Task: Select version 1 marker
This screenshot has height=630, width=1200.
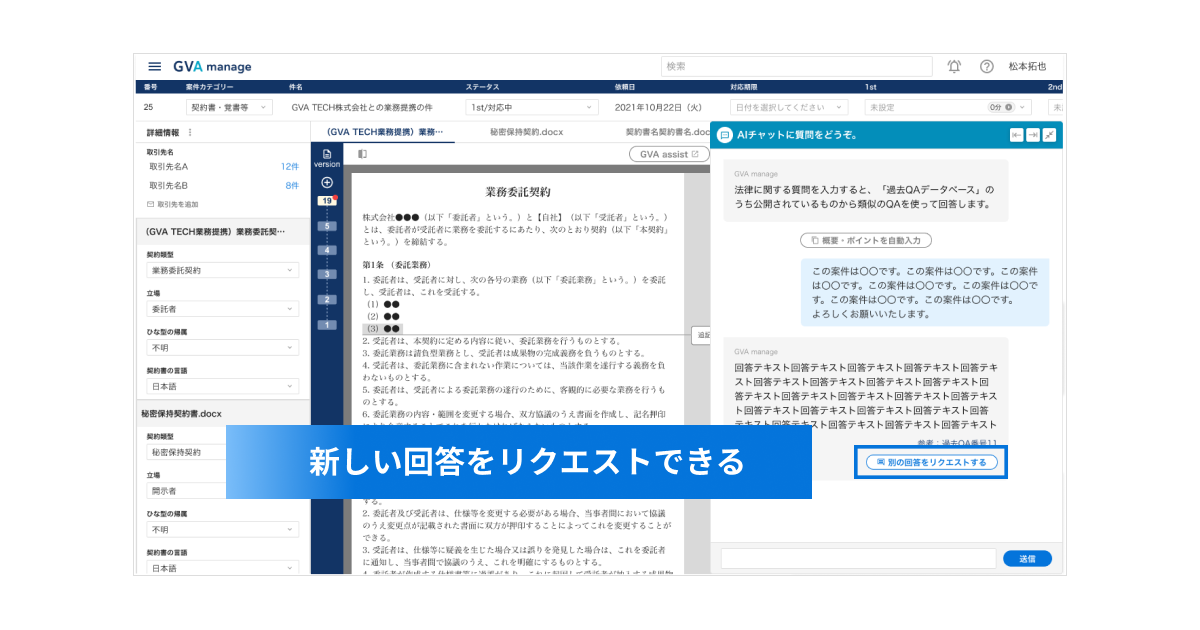Action: 326,324
